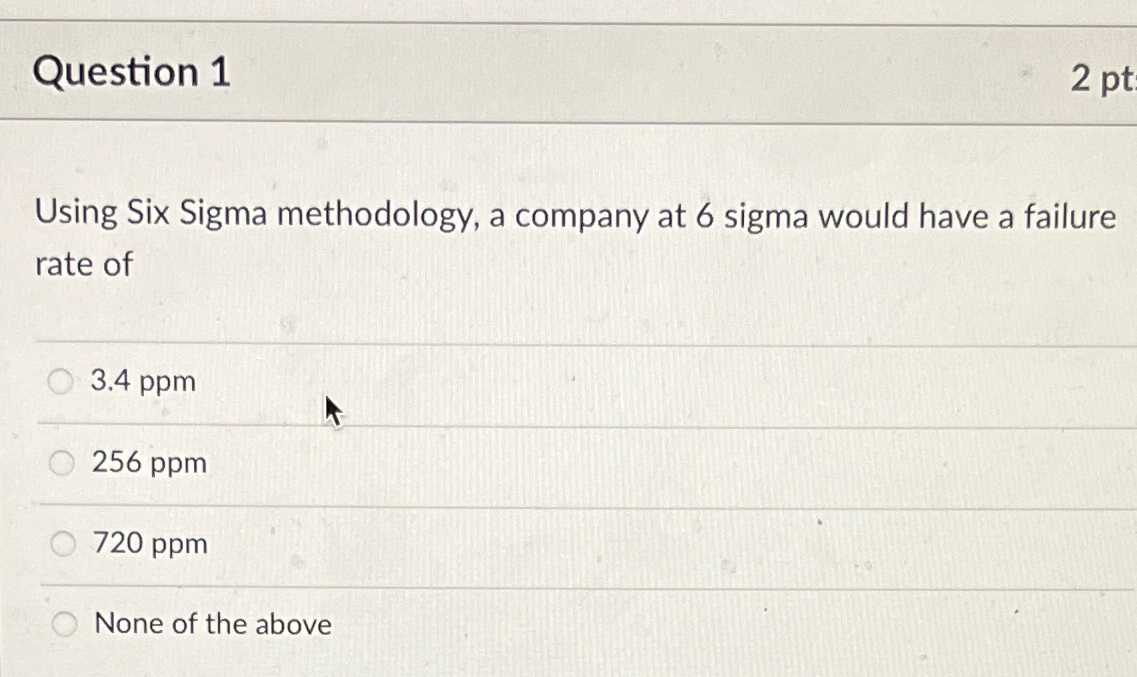This screenshot has width=1137, height=677.
Task: Click the empty circle beside 3.4 ppm
Action: pos(62,380)
